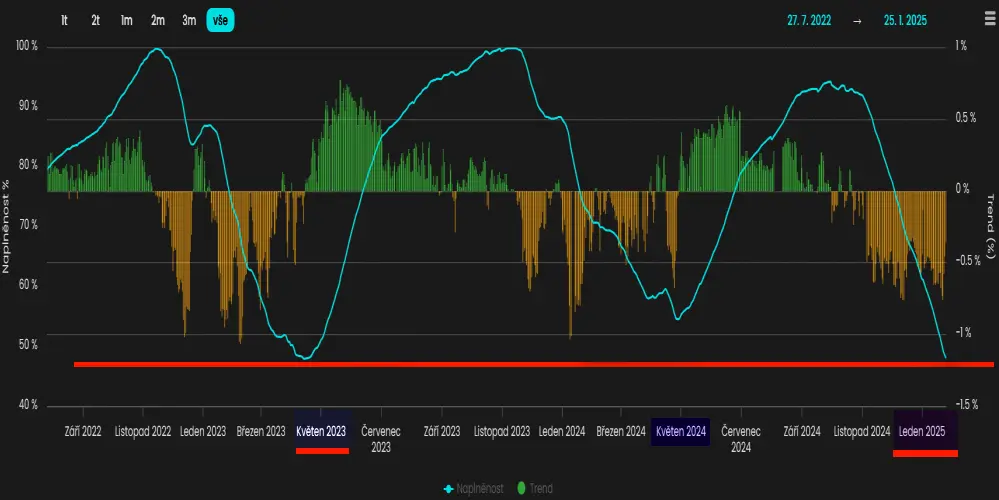Click the Leden 2025 axis label

[923, 432]
